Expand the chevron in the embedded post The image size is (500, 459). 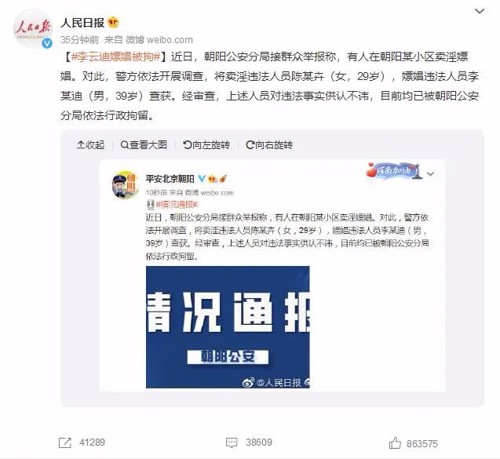tap(431, 174)
